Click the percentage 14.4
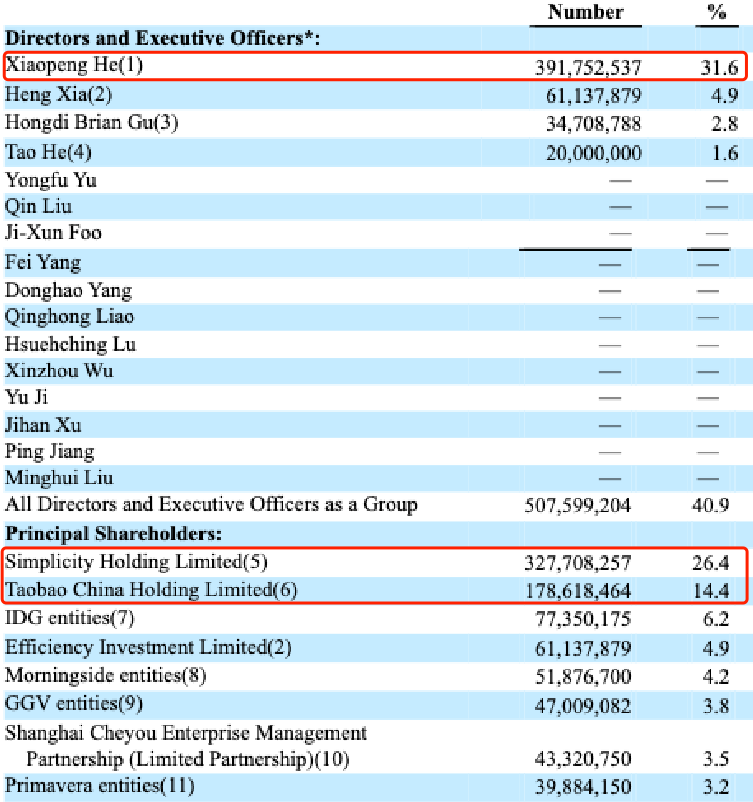Screen dimensions: 753x802 [711, 591]
